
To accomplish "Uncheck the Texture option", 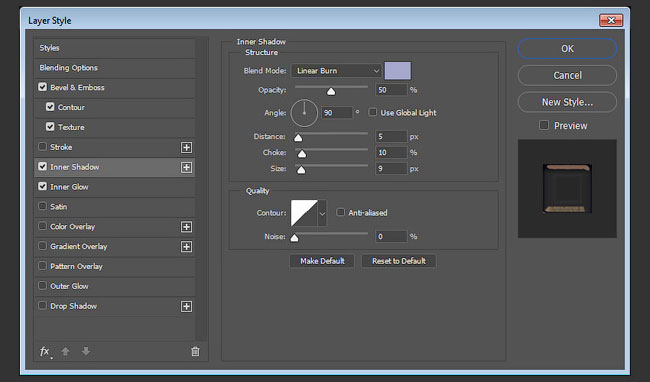I will click(50, 127).
